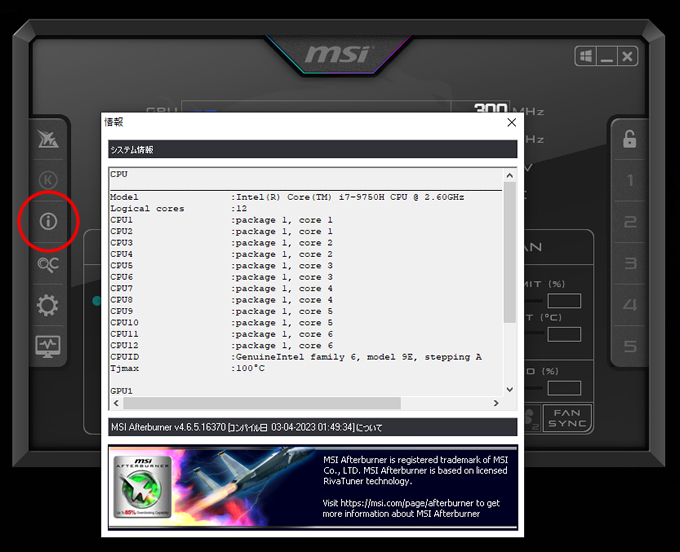Screen dimensions: 680x552
Task: Close the MSI Afterburner main window
Action: pos(627,56)
